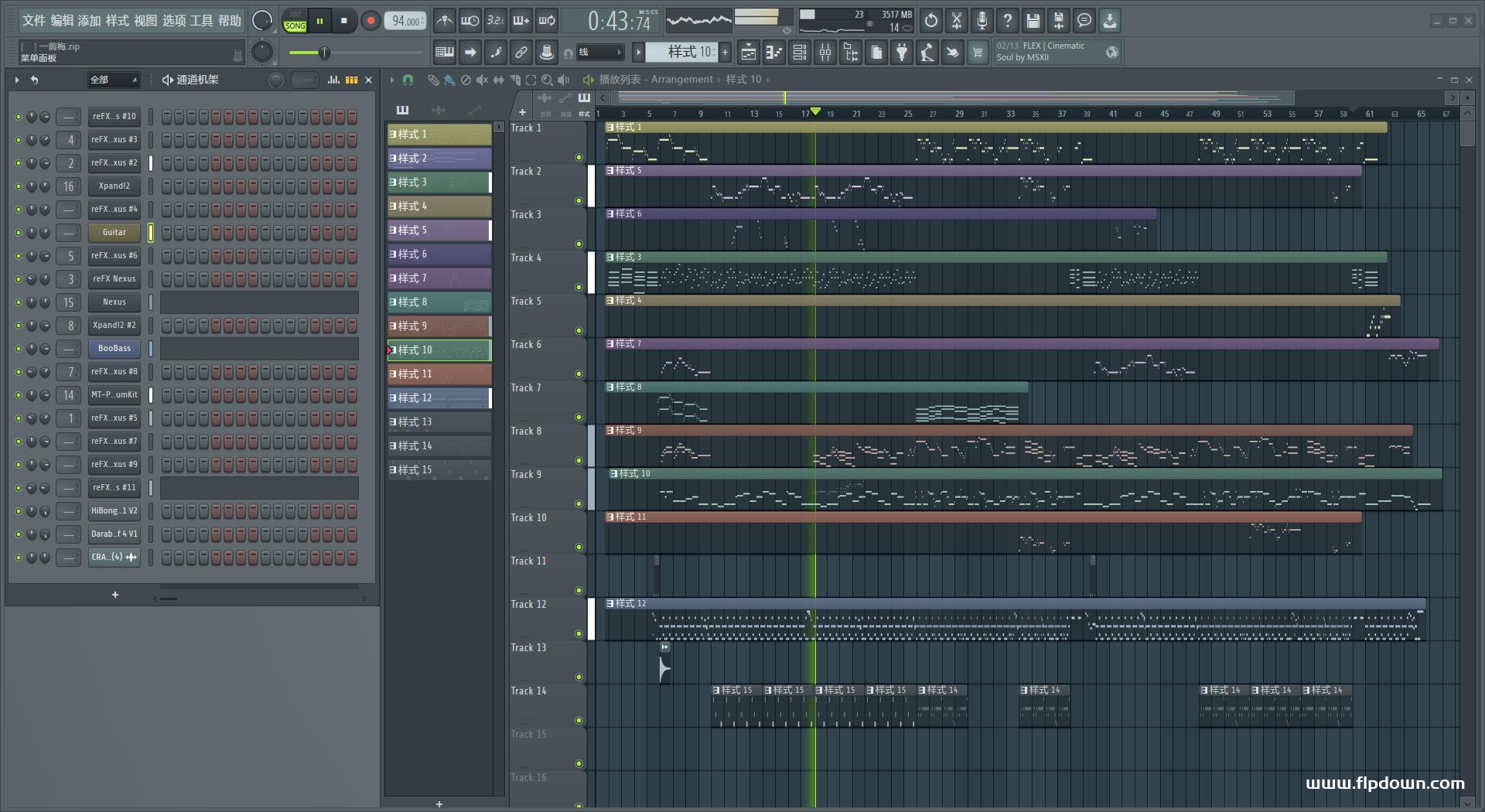Click the link-to-controller chain icon

[x=521, y=53]
